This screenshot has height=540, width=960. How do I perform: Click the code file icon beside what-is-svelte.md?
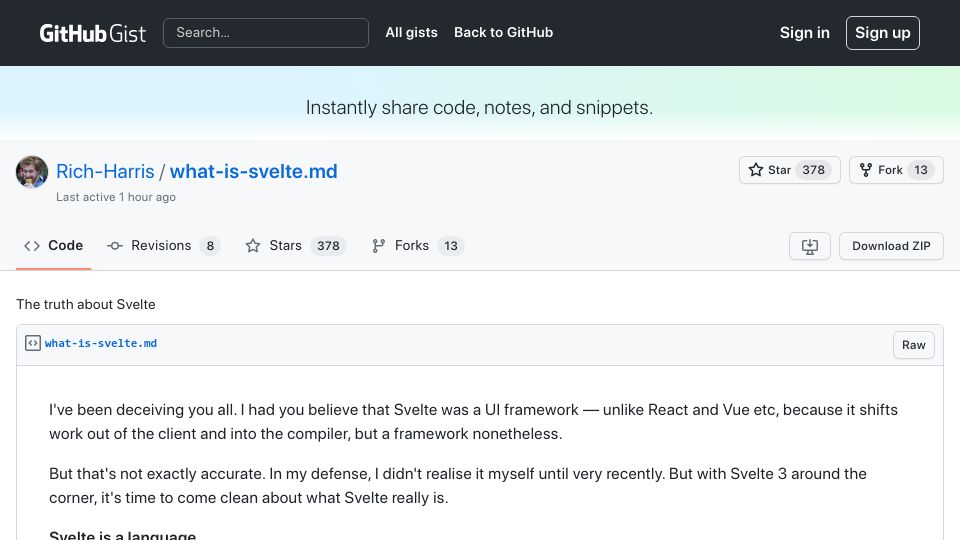(x=33, y=343)
